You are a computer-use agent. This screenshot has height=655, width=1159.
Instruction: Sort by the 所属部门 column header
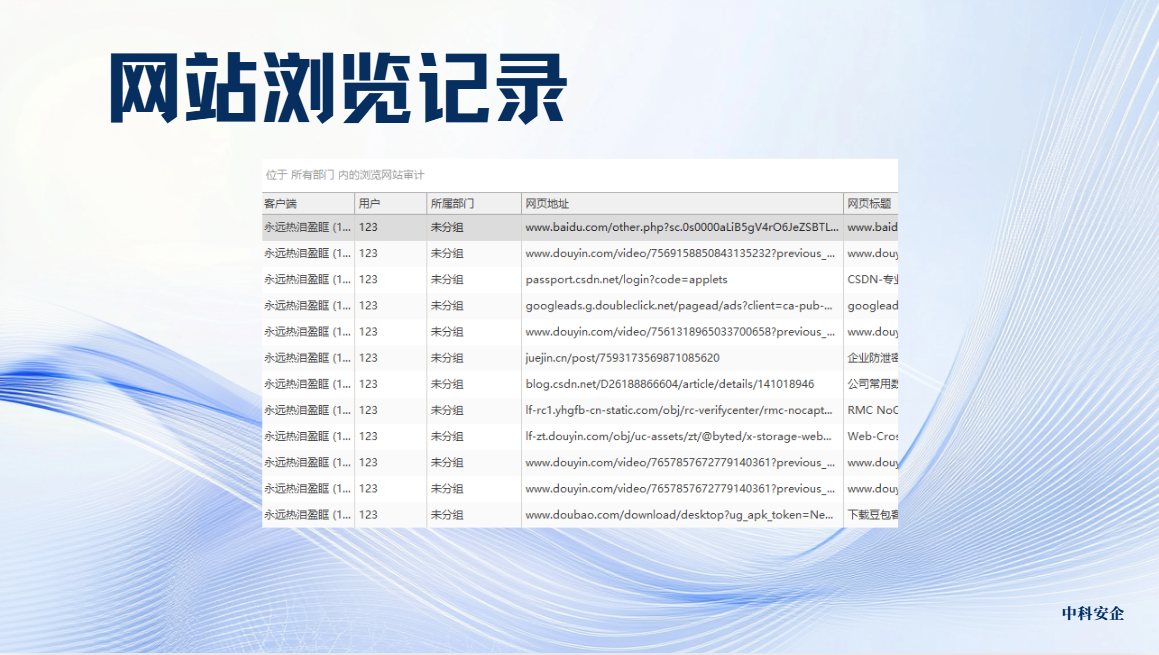474,203
